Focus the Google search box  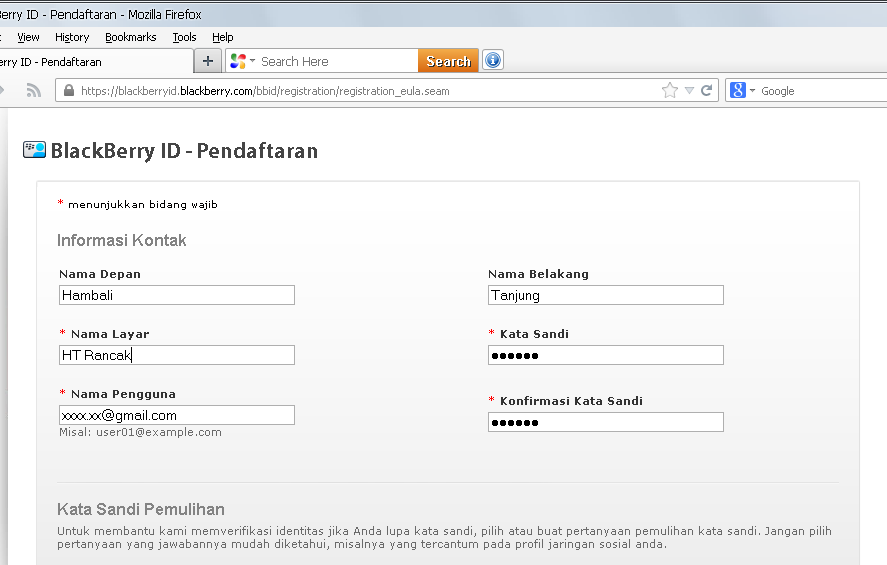click(823, 90)
